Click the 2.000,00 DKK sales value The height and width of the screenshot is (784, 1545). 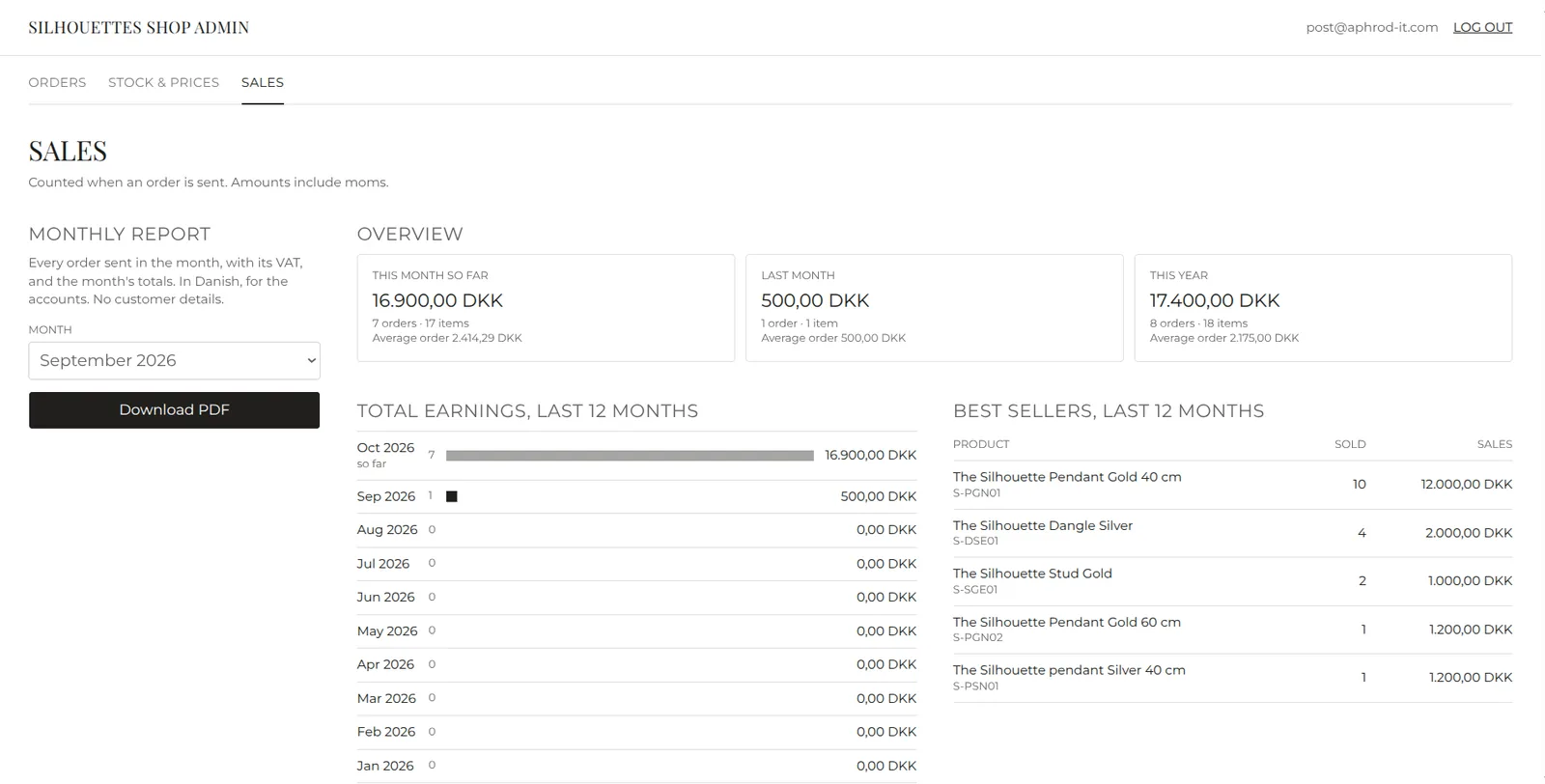pos(1469,533)
